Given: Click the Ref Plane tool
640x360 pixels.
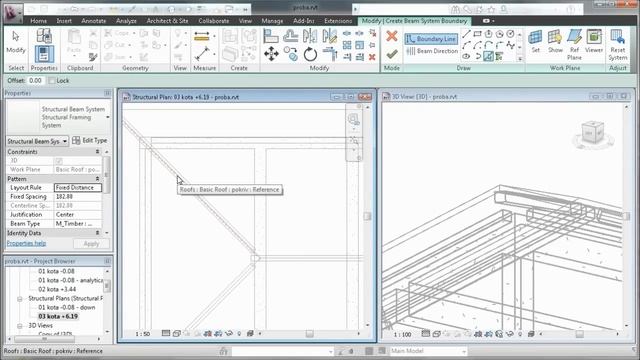Looking at the screenshot, I should (574, 44).
